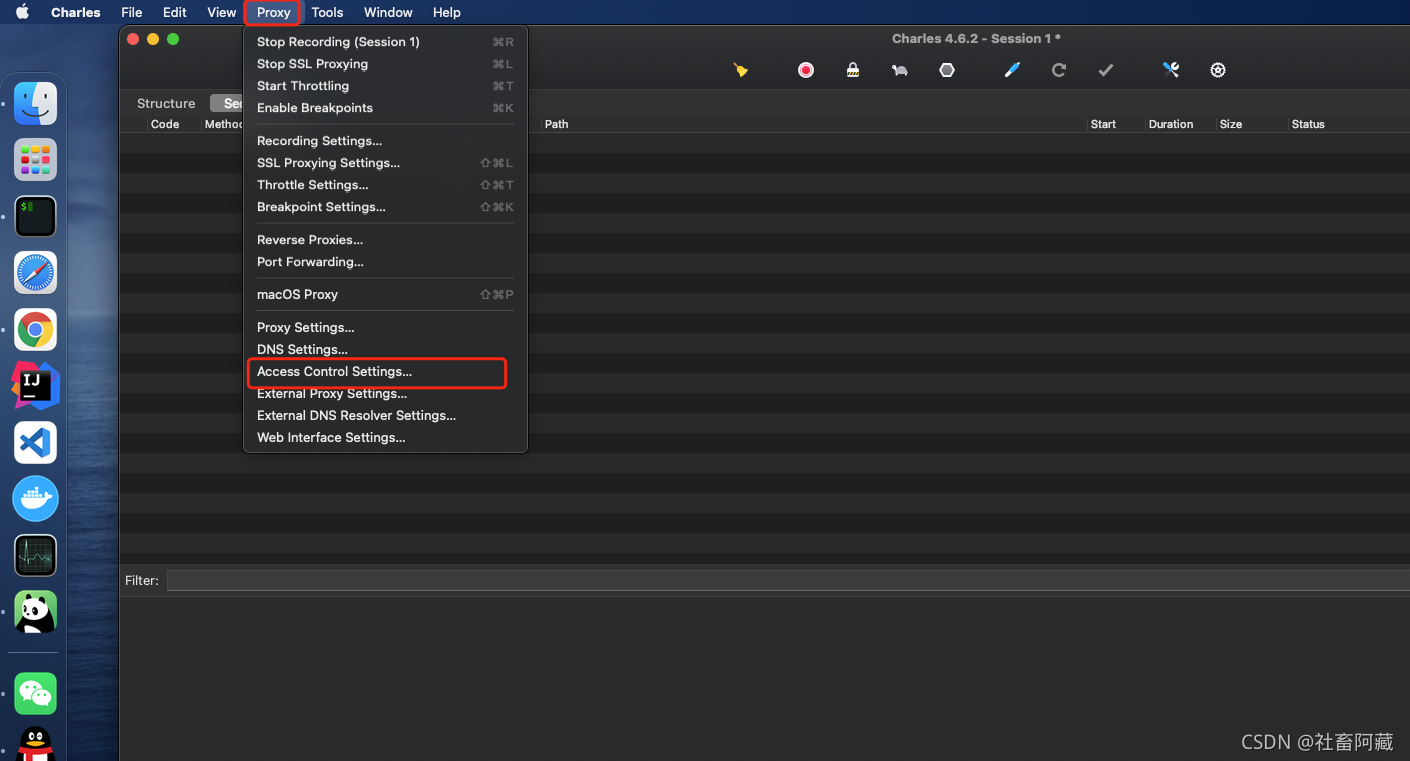Open the Window menu
1410x761 pixels.
pos(388,12)
